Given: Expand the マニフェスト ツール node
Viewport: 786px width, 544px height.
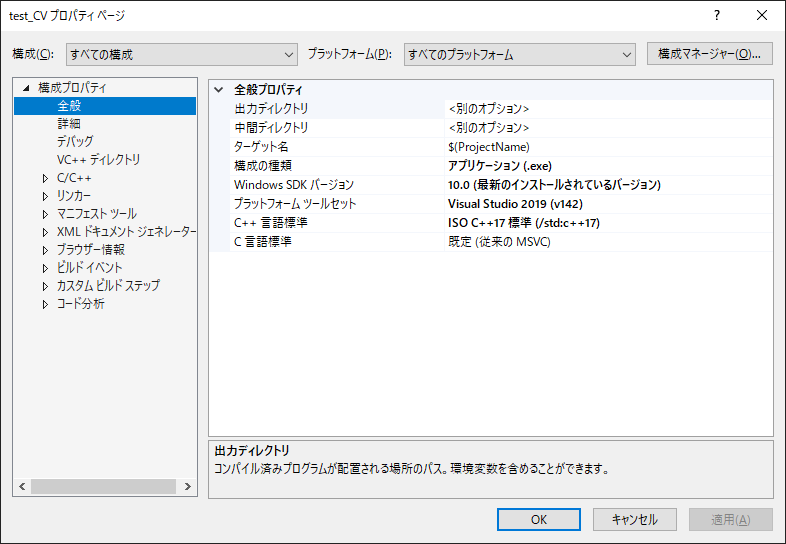Looking at the screenshot, I should (45, 214).
